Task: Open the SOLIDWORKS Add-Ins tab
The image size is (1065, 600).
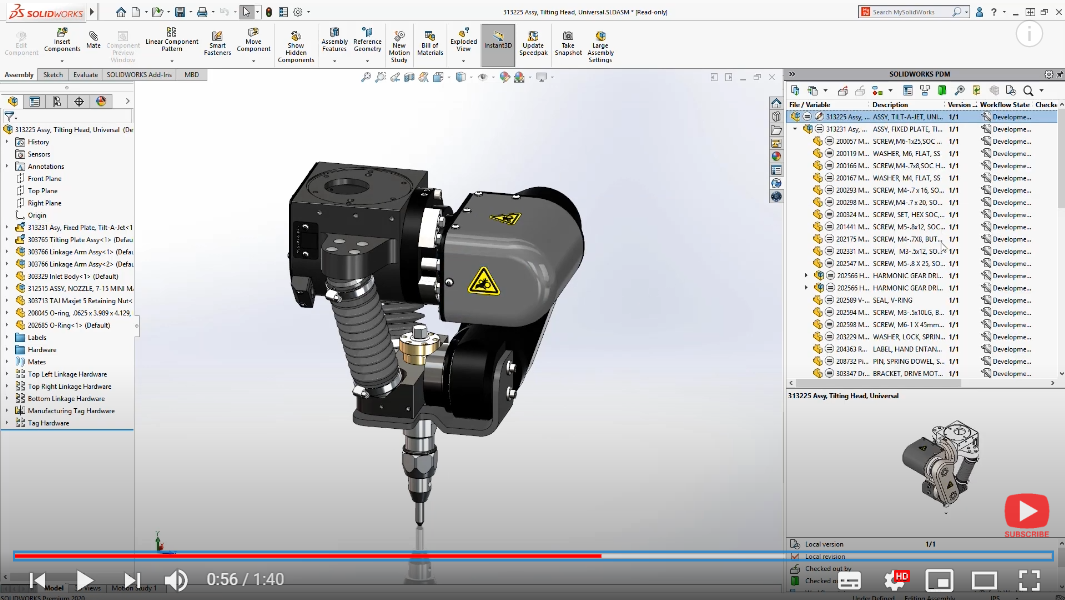Action: pos(139,73)
